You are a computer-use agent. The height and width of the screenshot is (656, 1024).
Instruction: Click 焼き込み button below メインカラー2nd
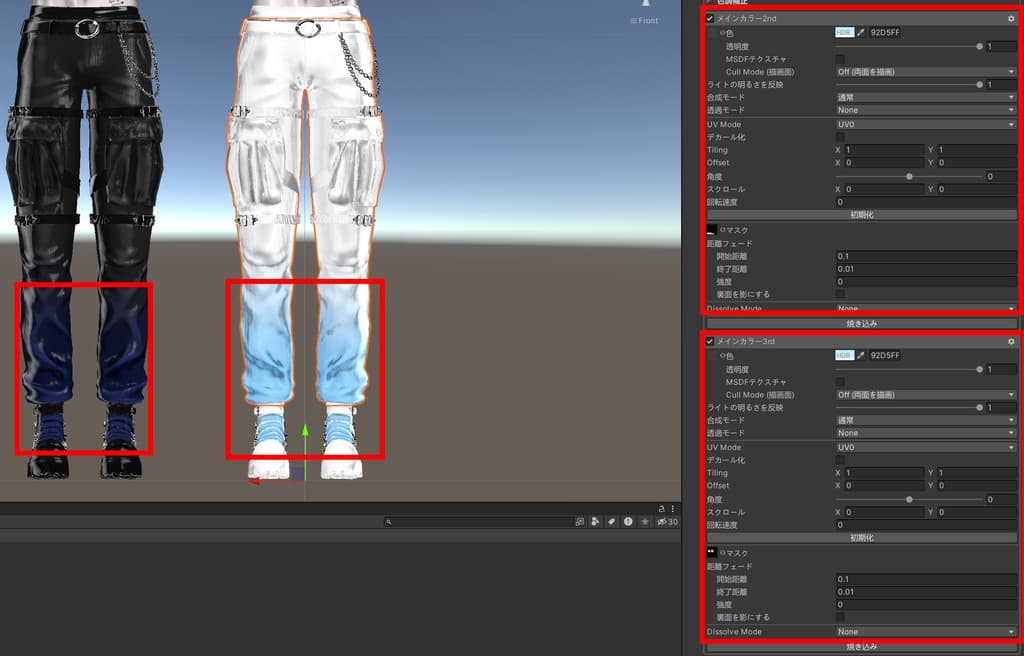click(861, 323)
